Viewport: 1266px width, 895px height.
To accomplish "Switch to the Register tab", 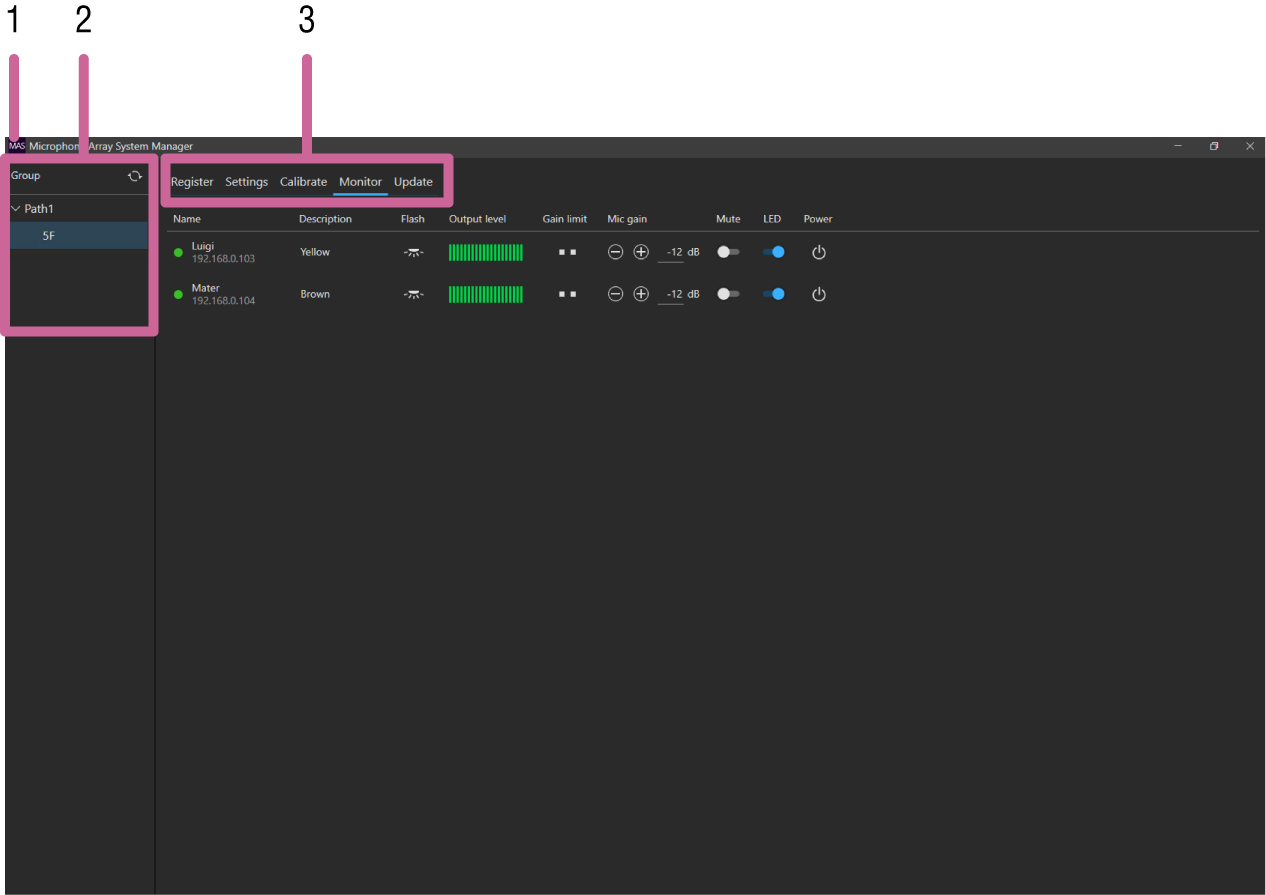I will coord(192,182).
